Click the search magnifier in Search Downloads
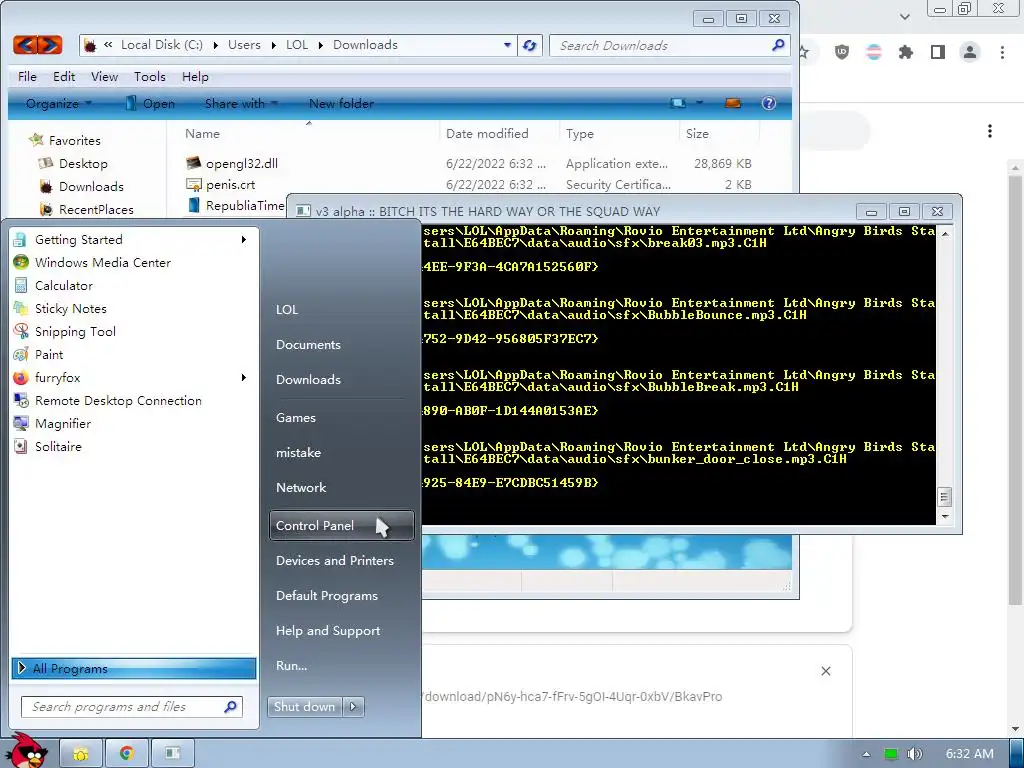Image resolution: width=1024 pixels, height=768 pixels. click(778, 45)
